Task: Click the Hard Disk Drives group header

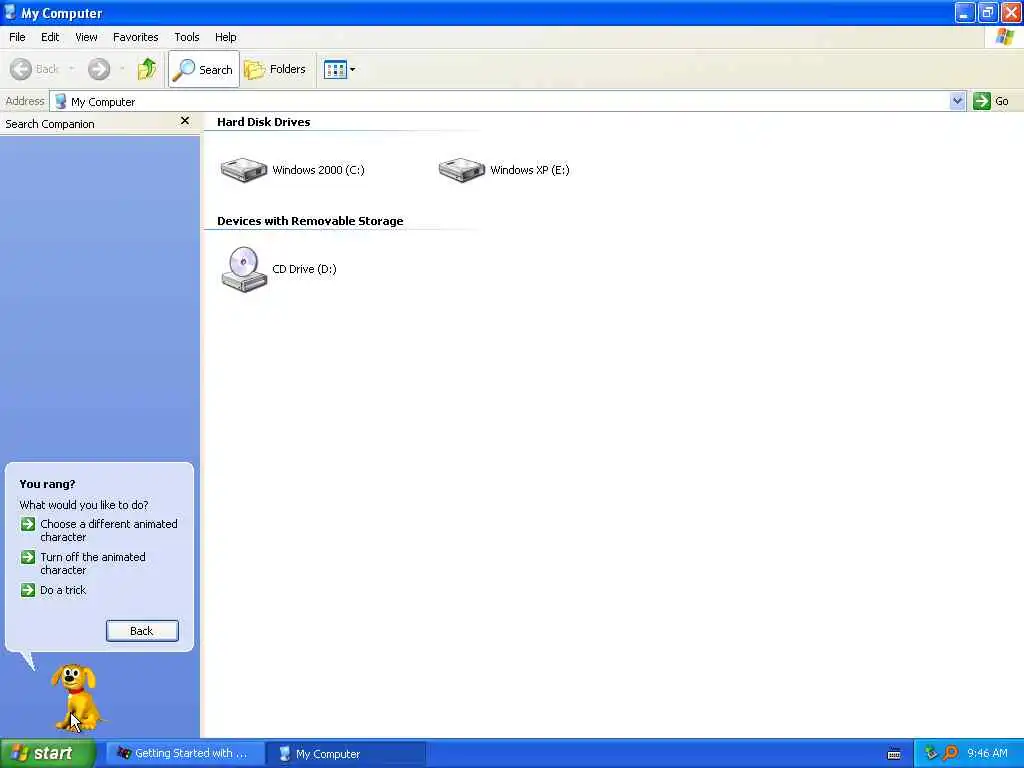Action: 263,122
